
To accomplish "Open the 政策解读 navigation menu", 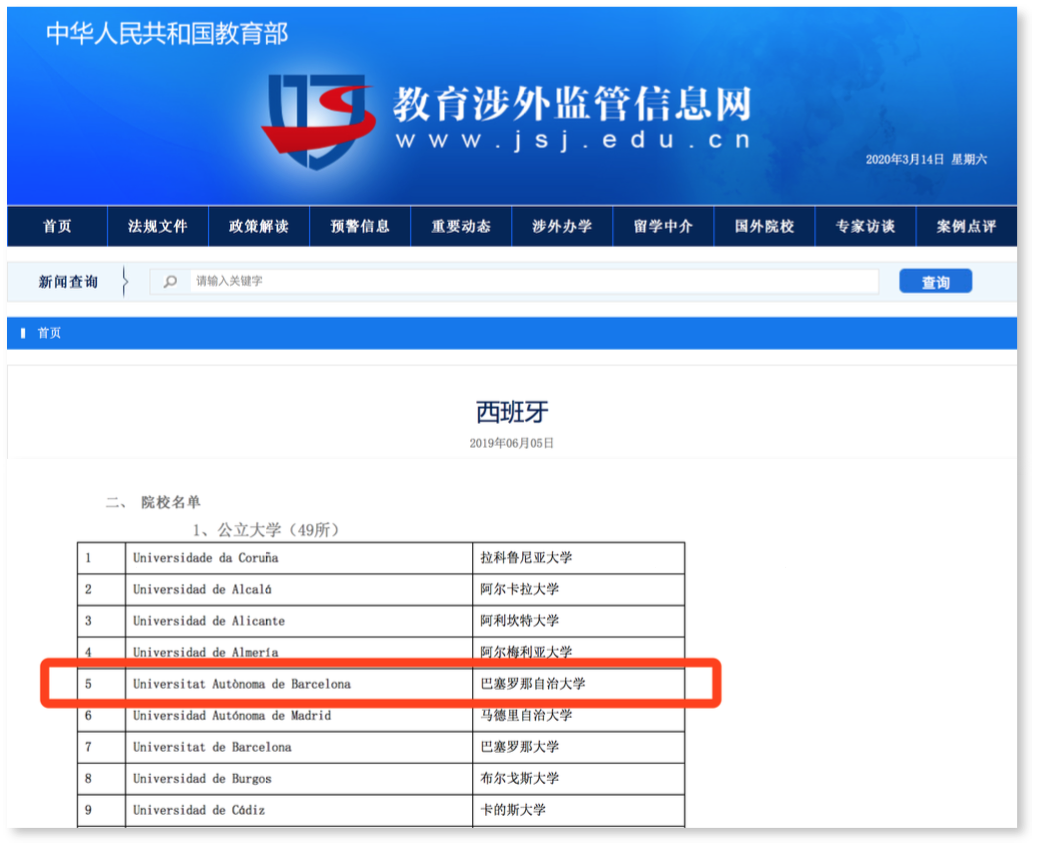I will [258, 226].
